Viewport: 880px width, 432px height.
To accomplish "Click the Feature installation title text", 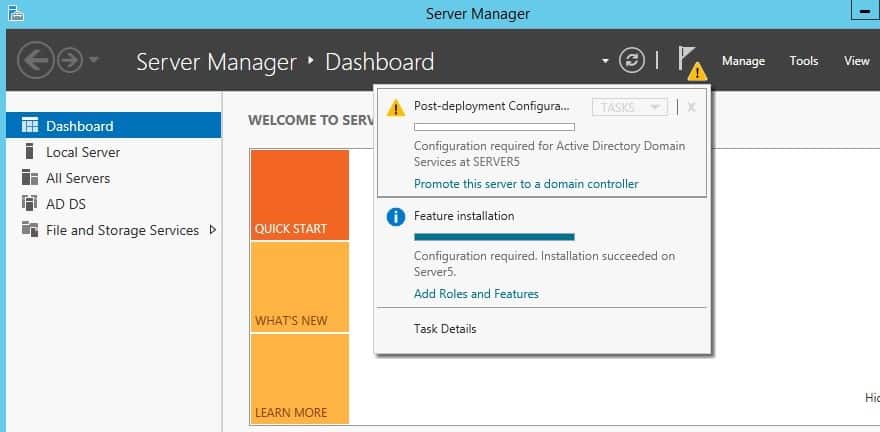I will tap(464, 215).
